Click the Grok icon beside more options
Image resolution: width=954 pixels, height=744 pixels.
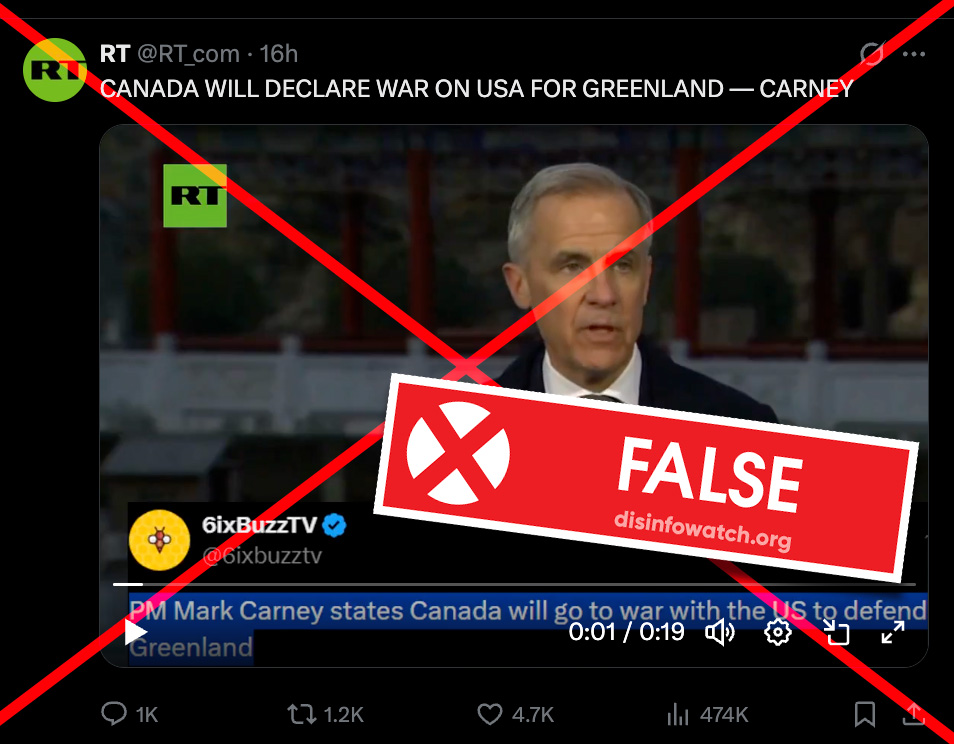pos(871,54)
